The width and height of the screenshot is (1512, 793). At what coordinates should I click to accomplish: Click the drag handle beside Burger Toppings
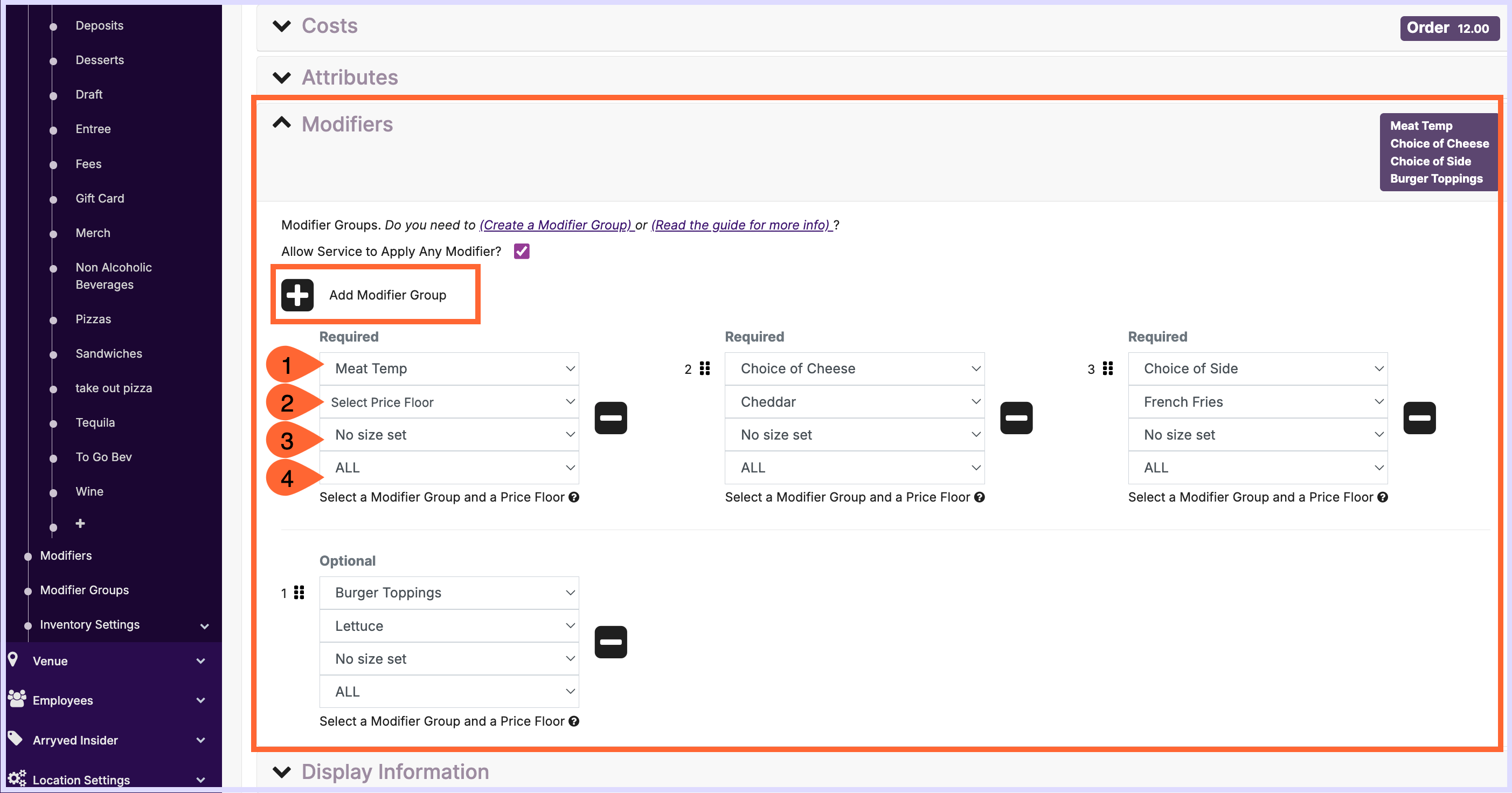(299, 593)
